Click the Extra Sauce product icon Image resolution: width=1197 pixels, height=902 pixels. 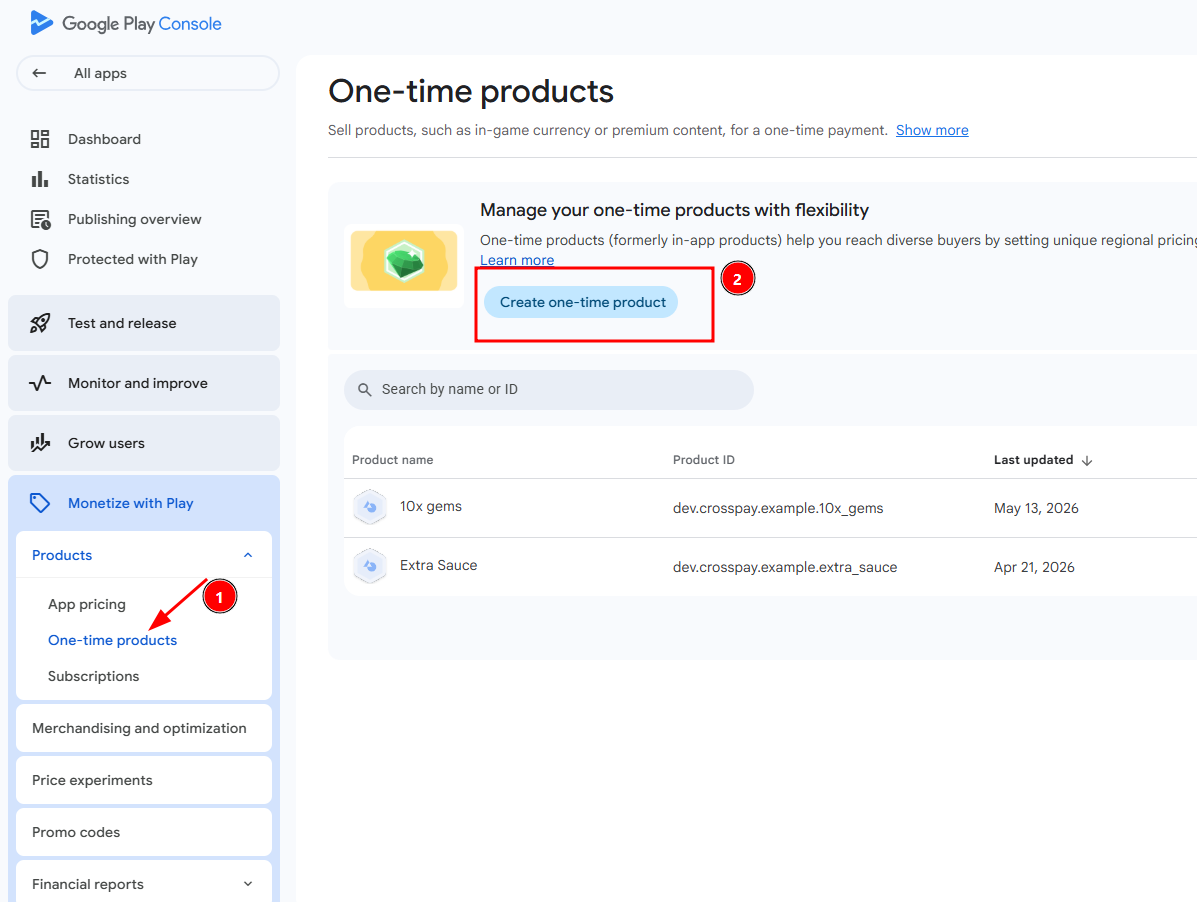click(x=370, y=566)
